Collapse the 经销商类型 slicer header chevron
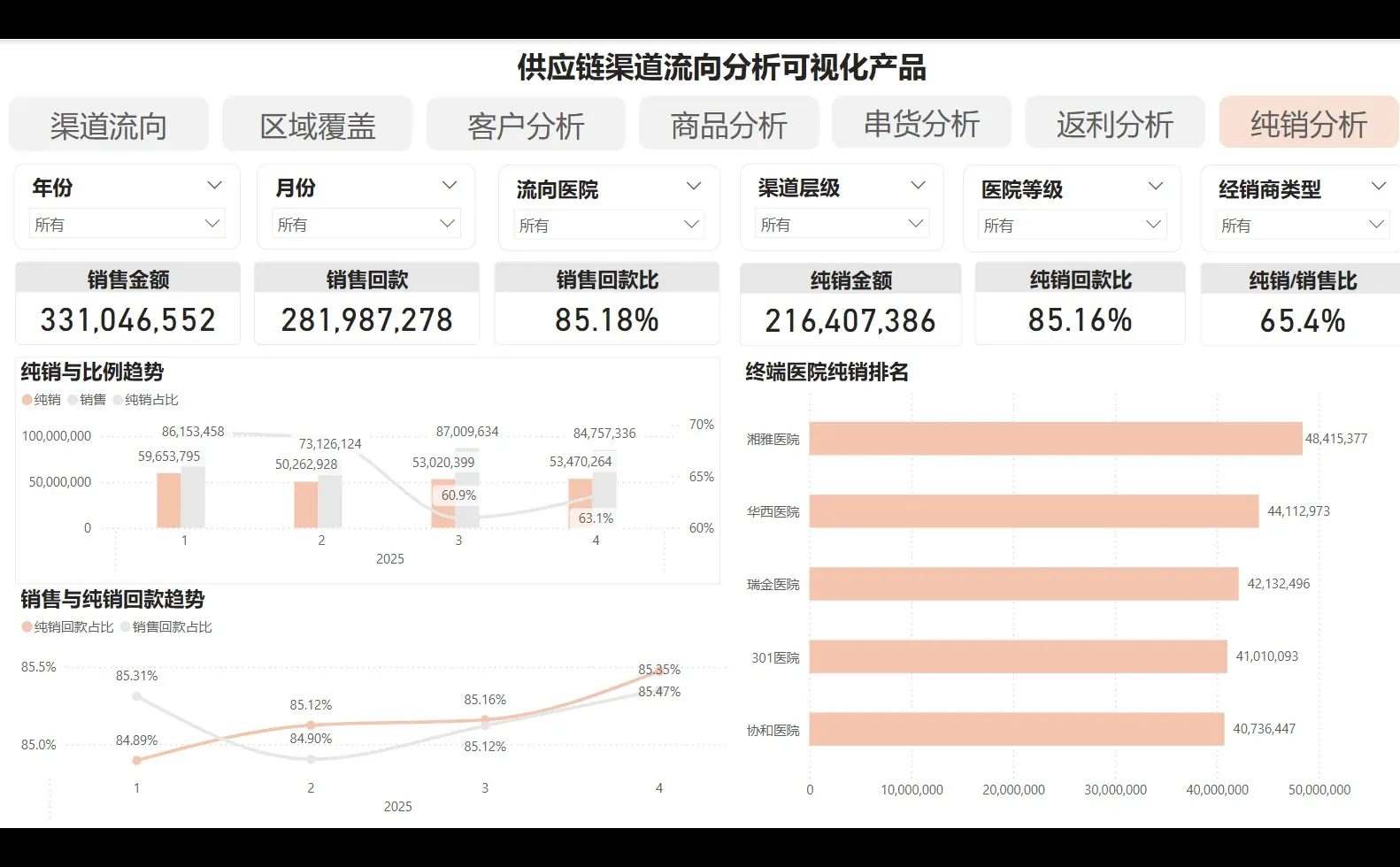This screenshot has height=867, width=1400. click(1378, 186)
